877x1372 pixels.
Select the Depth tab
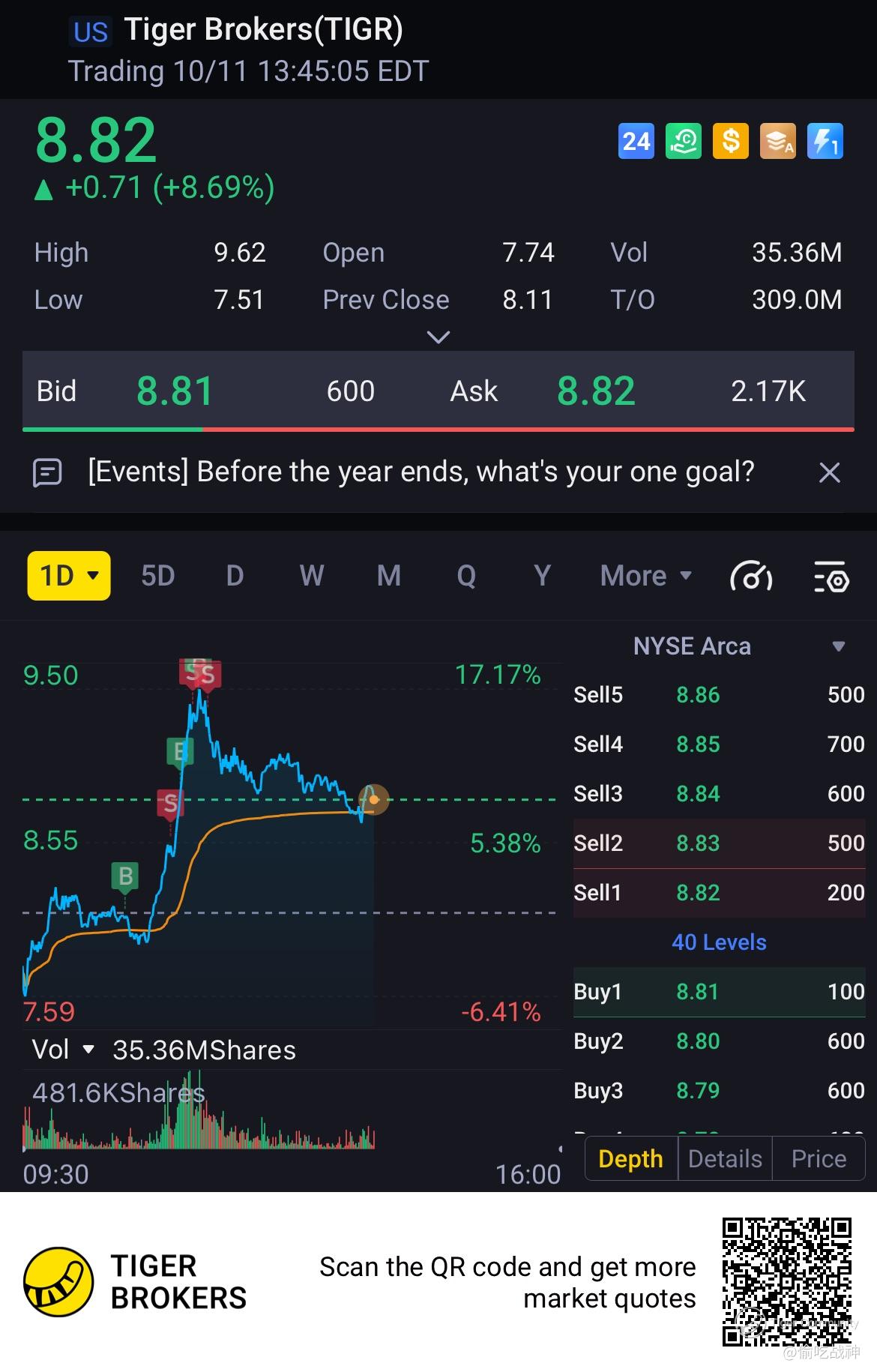point(631,1159)
